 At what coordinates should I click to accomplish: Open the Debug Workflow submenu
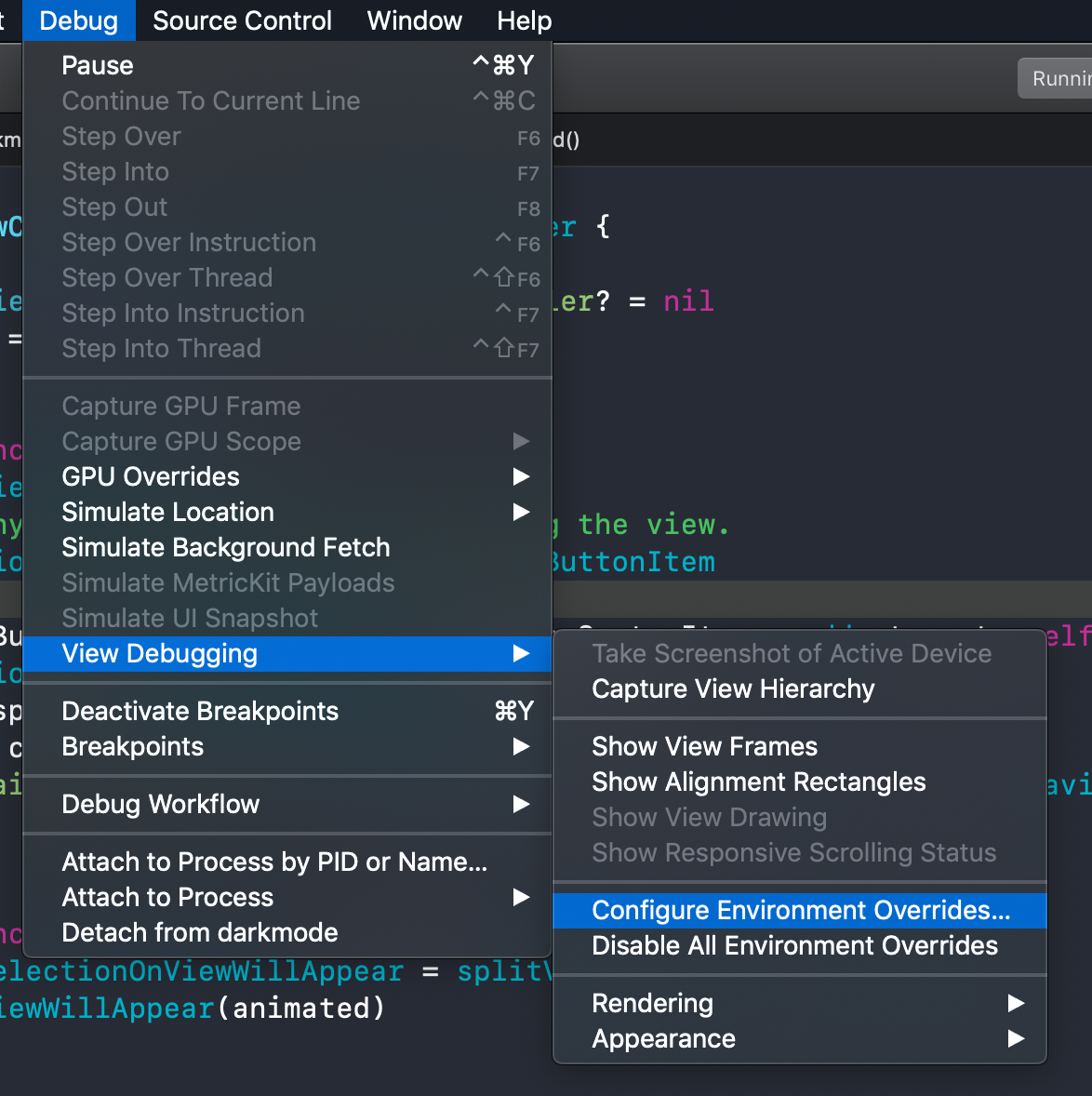(160, 805)
